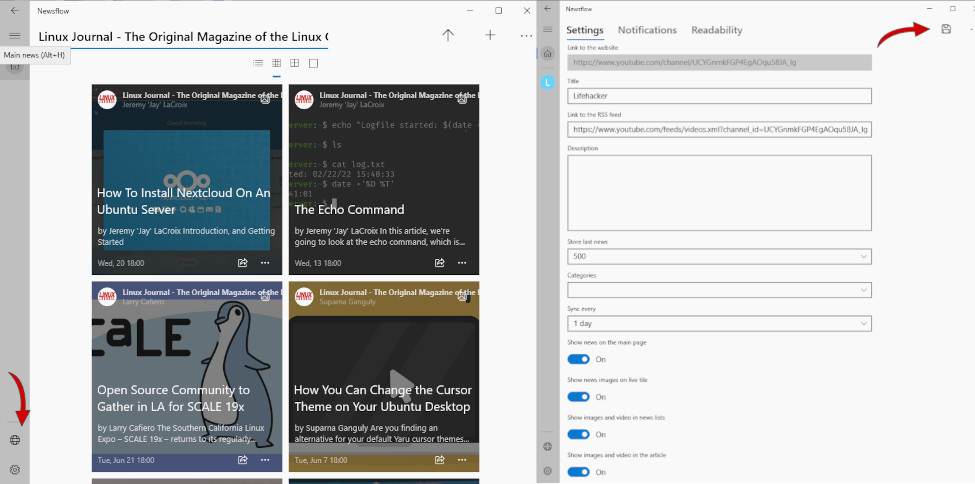Click the plus icon to add feed
Screen dimensions: 975x484
(490, 36)
